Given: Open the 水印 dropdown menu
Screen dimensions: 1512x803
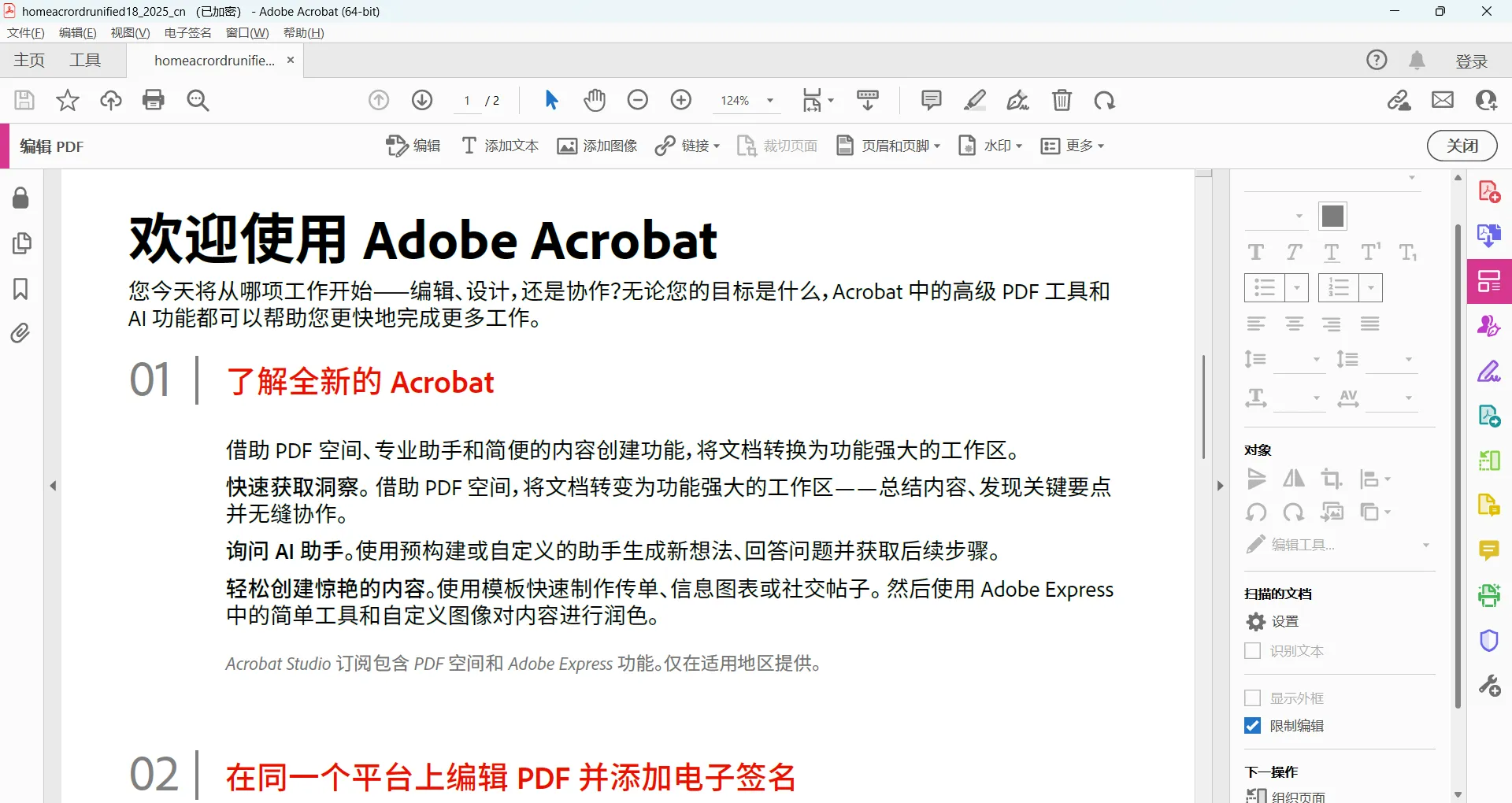Looking at the screenshot, I should (x=991, y=146).
